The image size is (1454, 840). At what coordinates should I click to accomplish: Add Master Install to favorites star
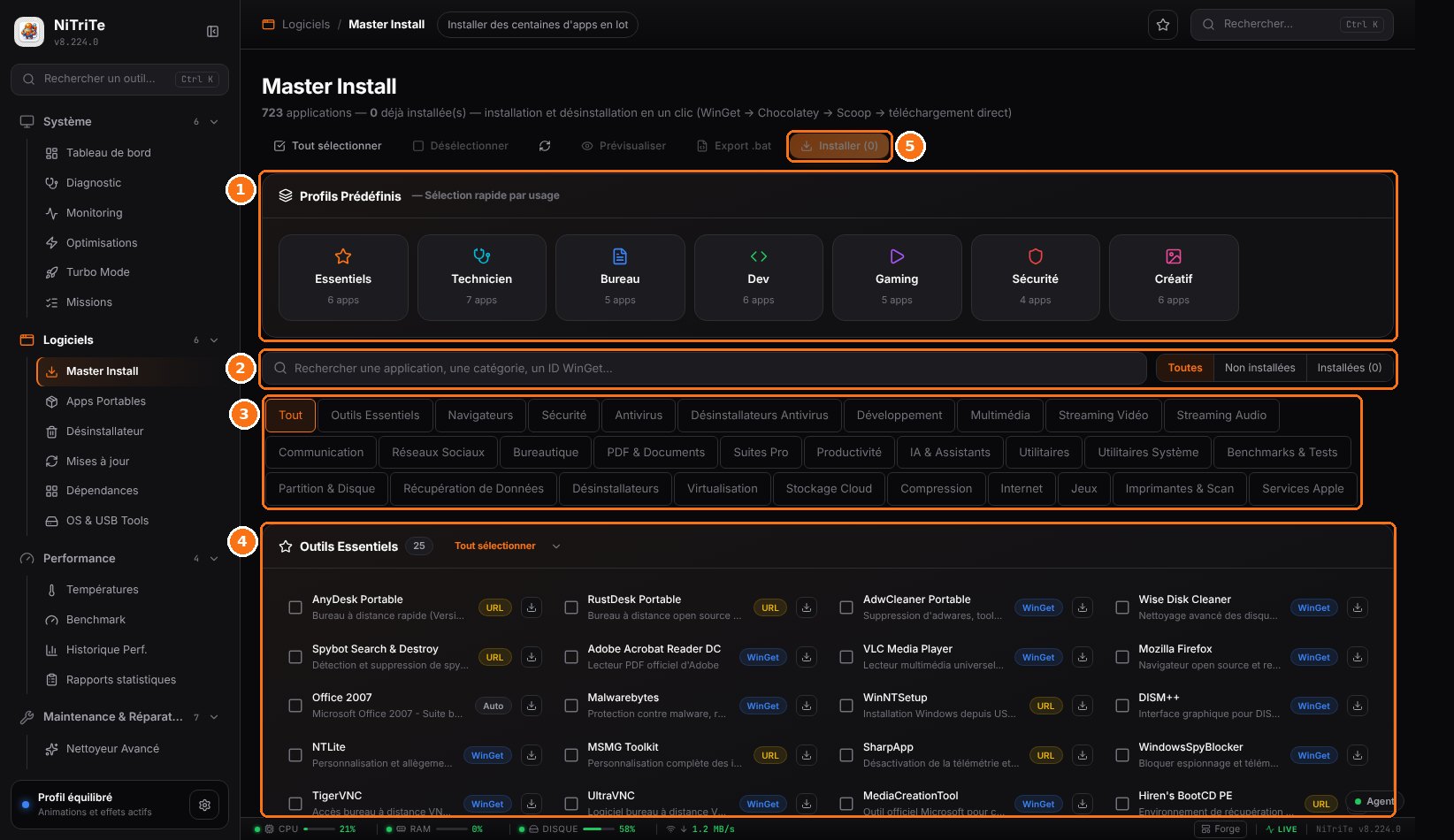coord(1163,25)
